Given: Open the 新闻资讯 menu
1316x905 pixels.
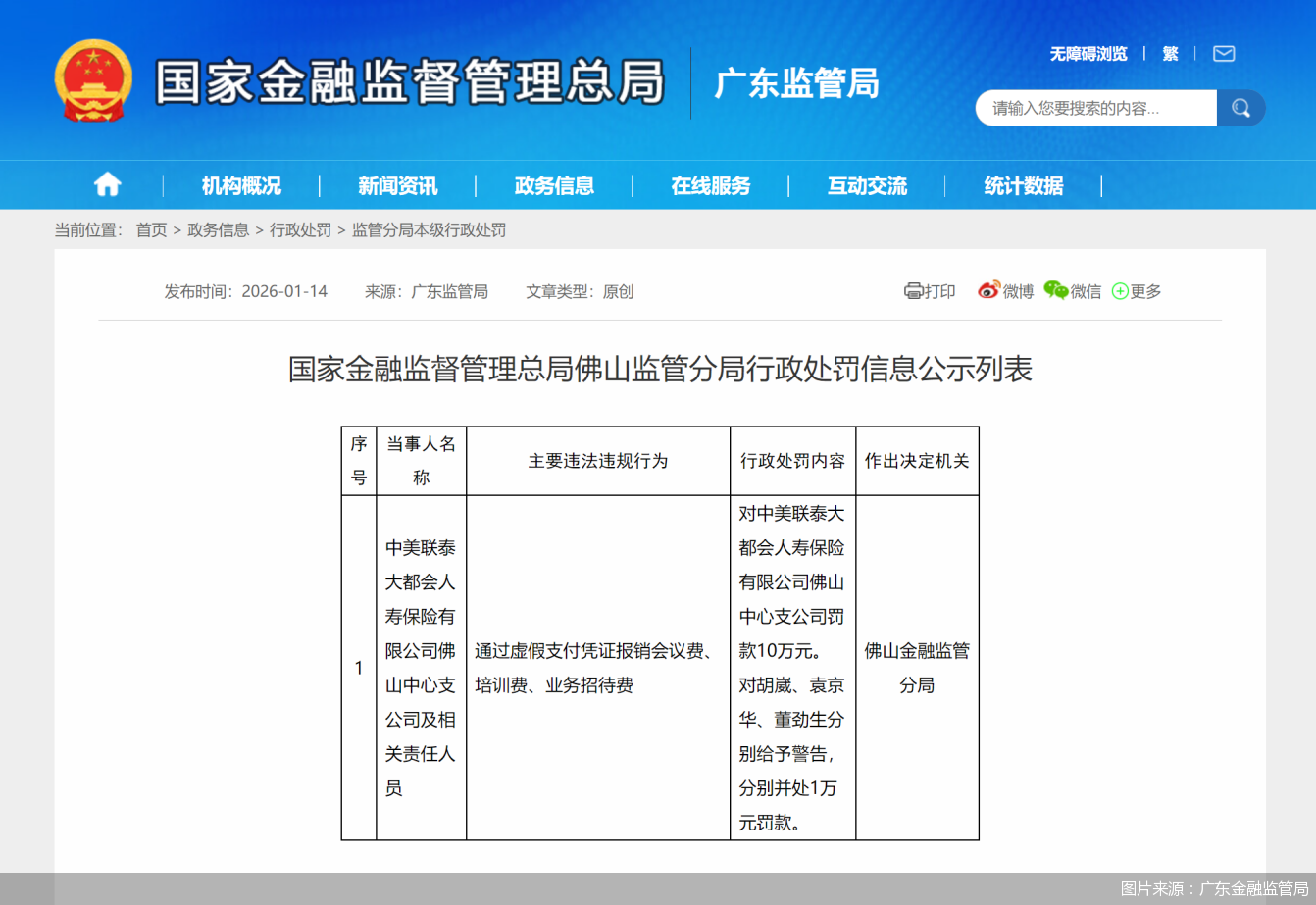Looking at the screenshot, I should coord(395,184).
